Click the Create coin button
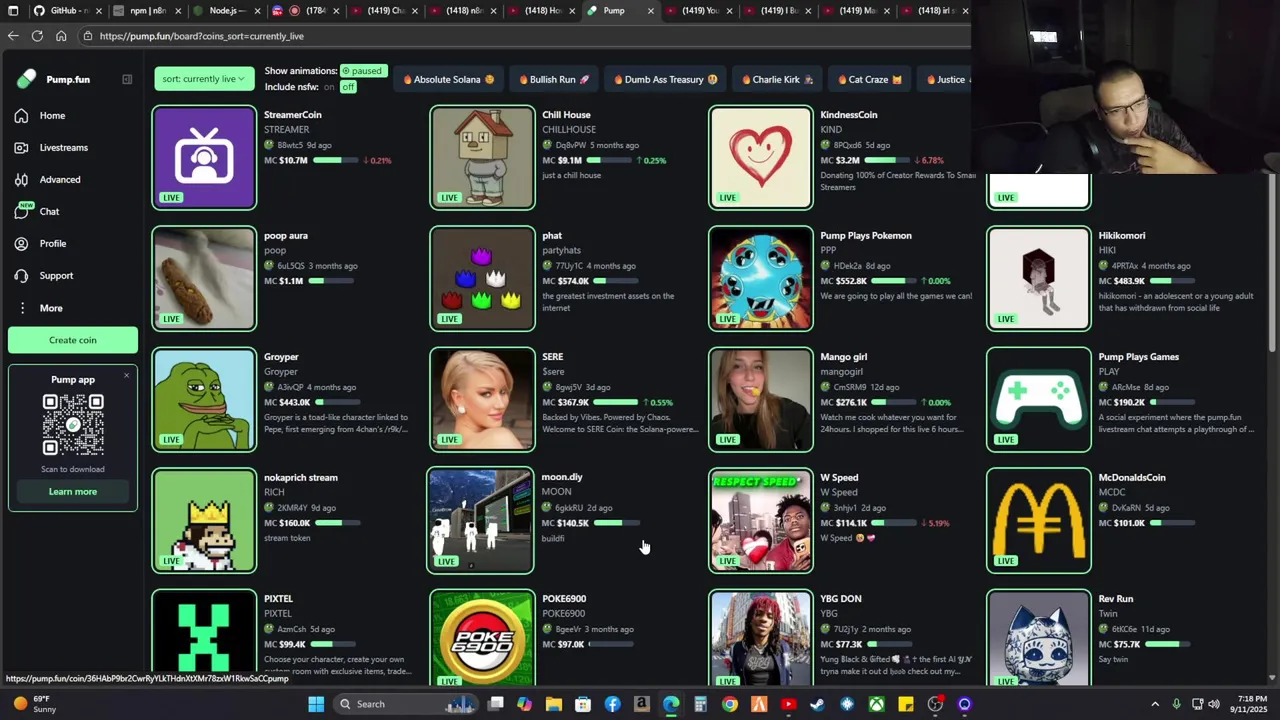The width and height of the screenshot is (1280, 720). (73, 340)
